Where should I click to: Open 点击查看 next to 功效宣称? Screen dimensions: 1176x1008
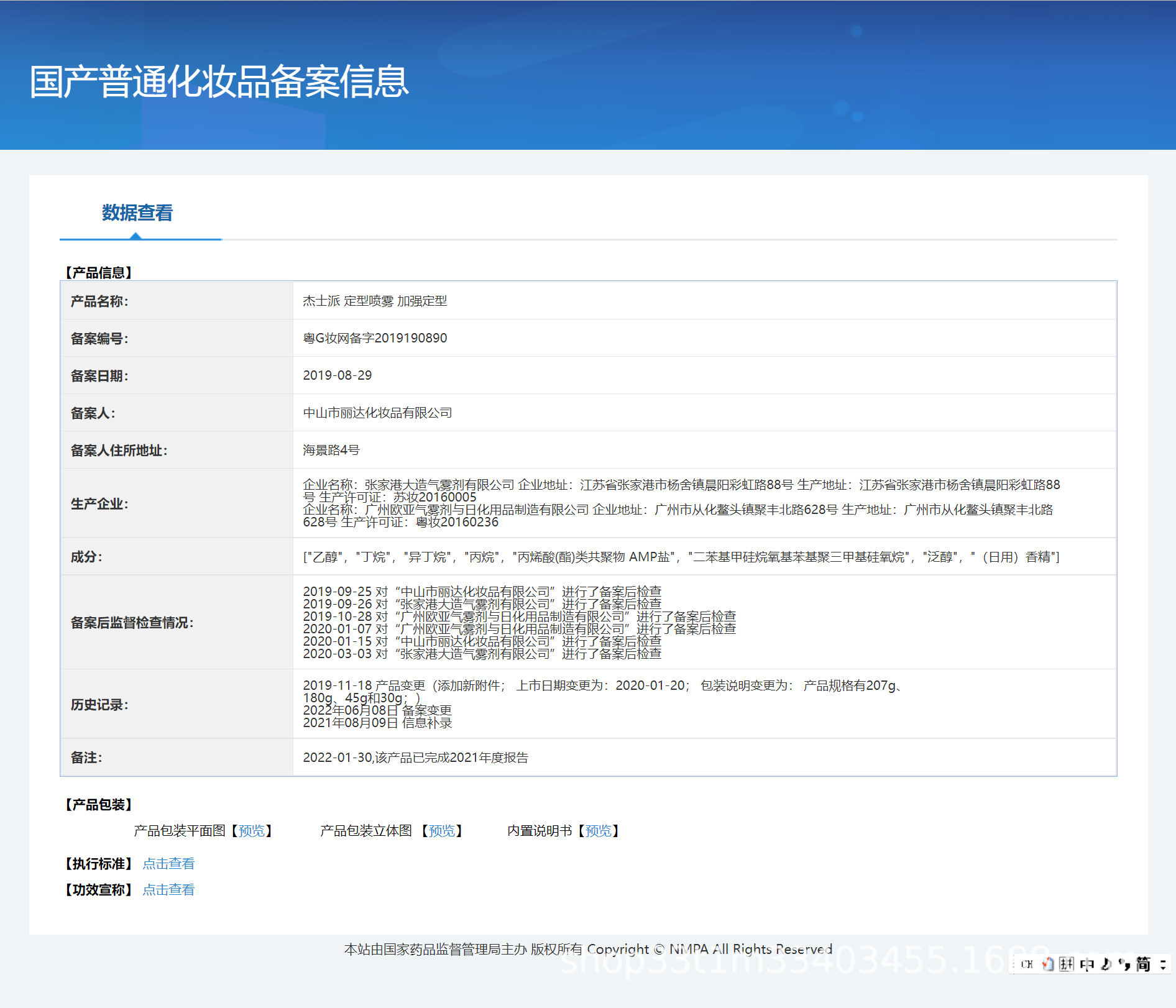pyautogui.click(x=168, y=890)
